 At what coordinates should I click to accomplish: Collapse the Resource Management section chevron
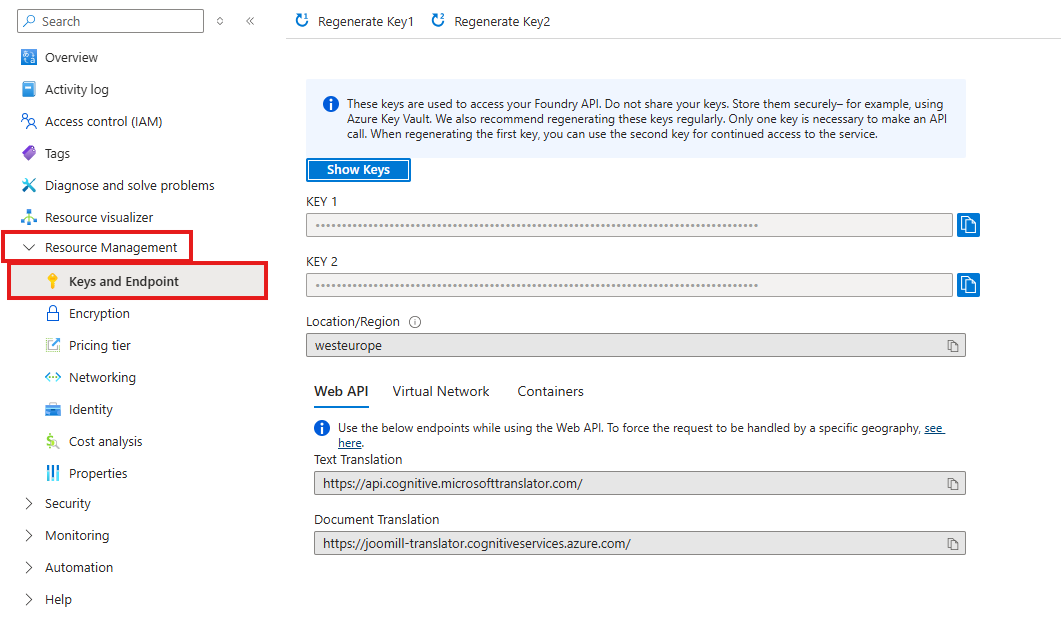[29, 248]
